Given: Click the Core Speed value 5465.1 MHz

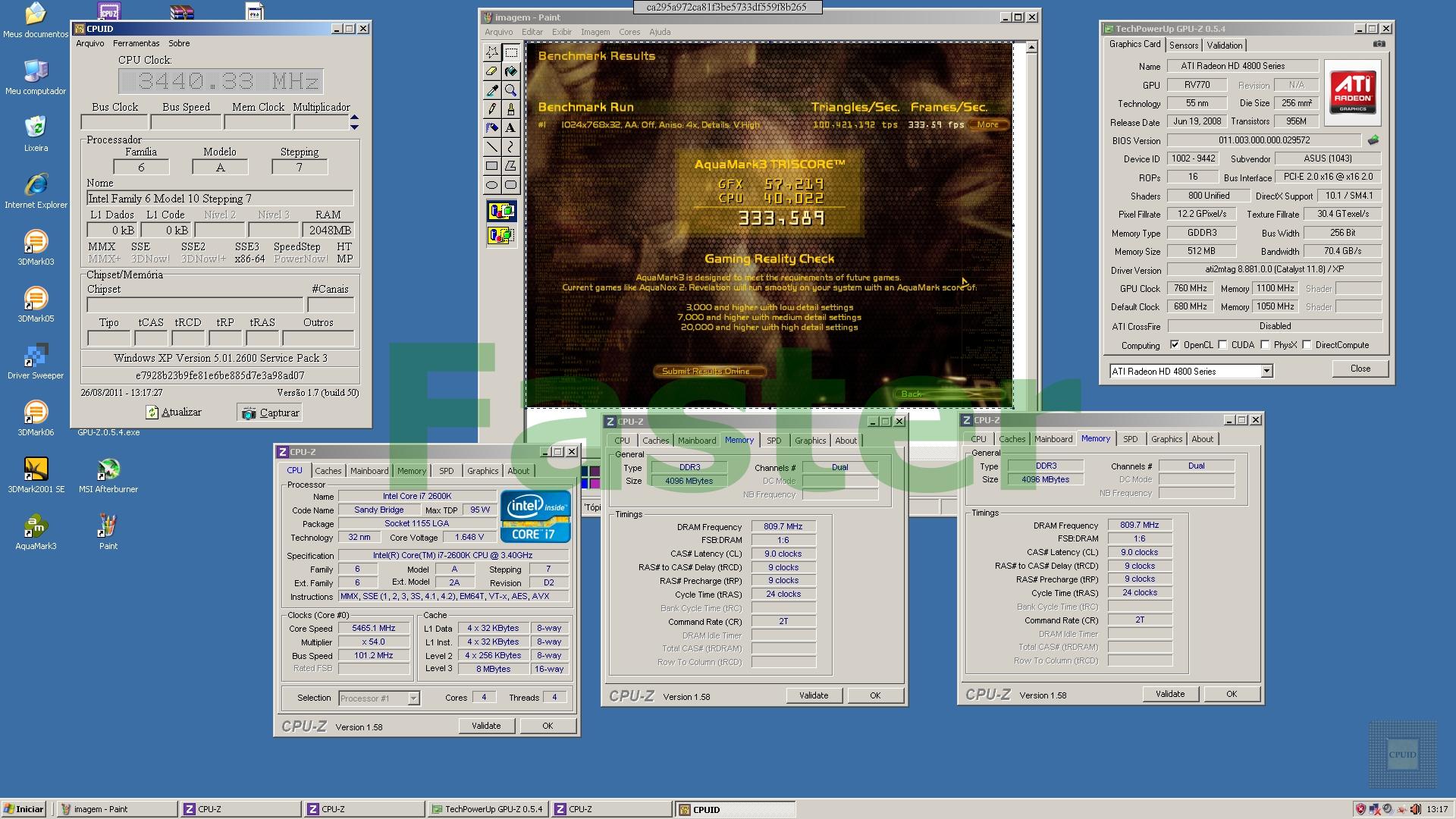Looking at the screenshot, I should click(374, 629).
